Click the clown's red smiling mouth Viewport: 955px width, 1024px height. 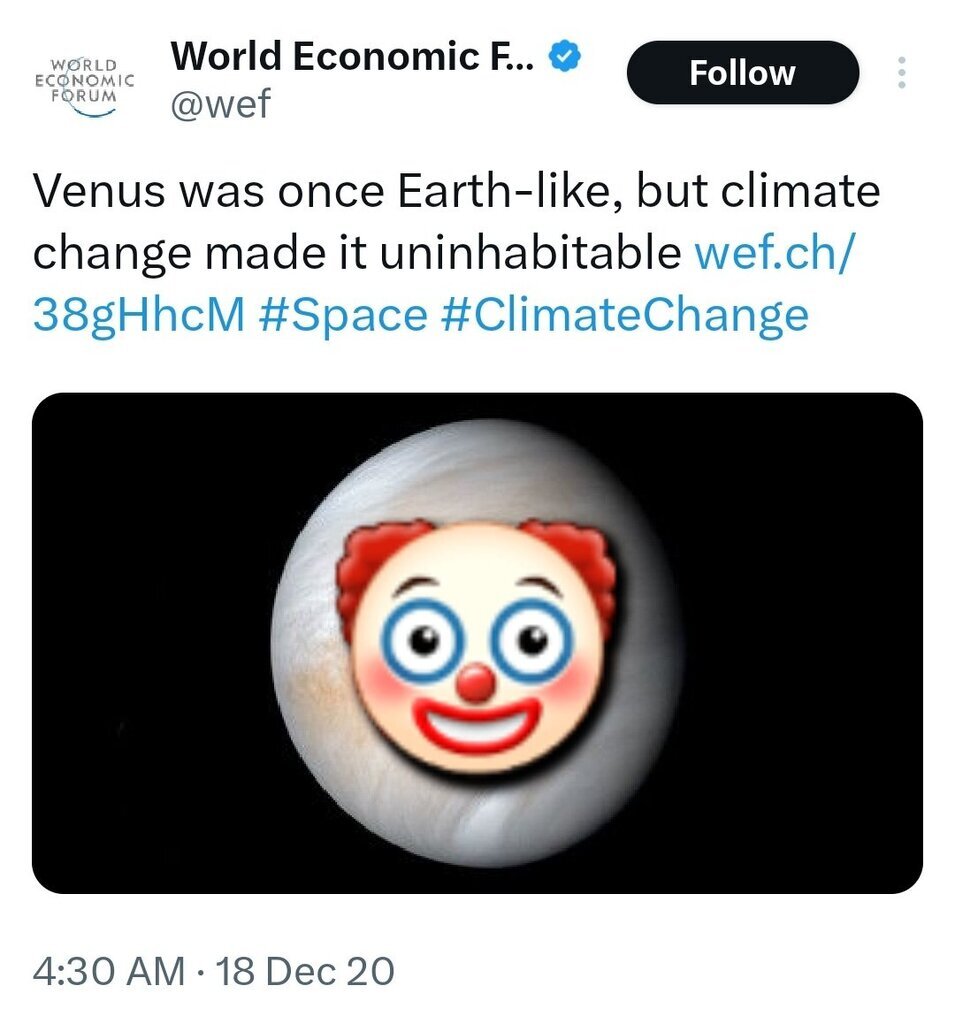point(477,728)
